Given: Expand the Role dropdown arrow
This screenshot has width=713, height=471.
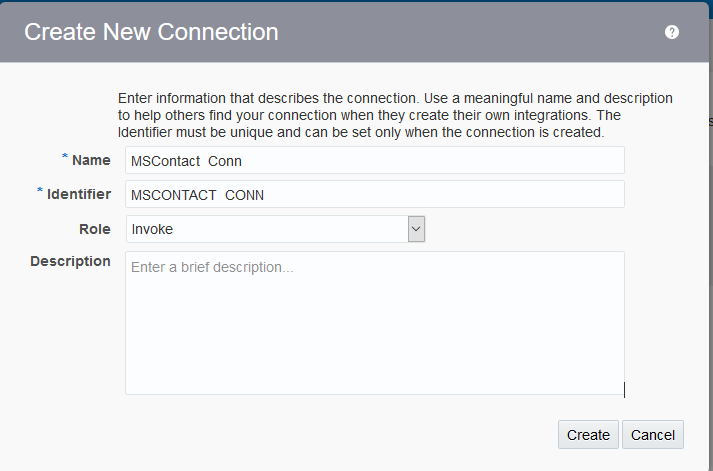Looking at the screenshot, I should 417,229.
